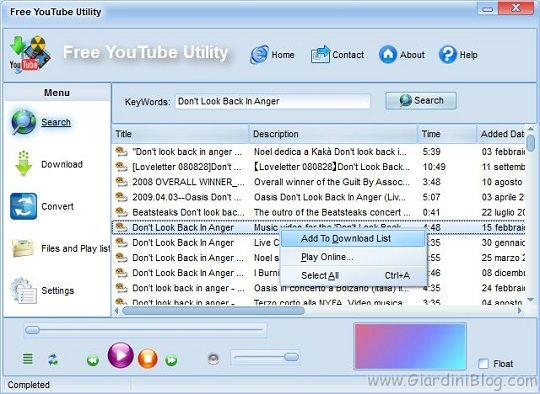Image resolution: width=540 pixels, height=394 pixels.
Task: Select 'Don't look back in anger - ...' row at 4:35
Action: click(x=319, y=288)
